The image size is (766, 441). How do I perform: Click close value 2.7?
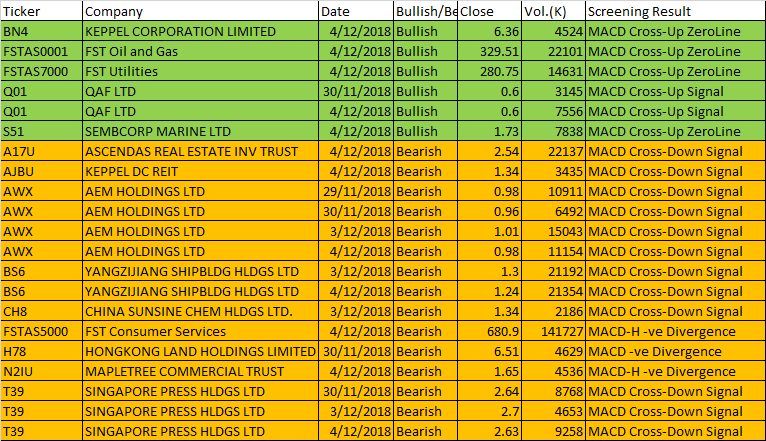point(489,412)
